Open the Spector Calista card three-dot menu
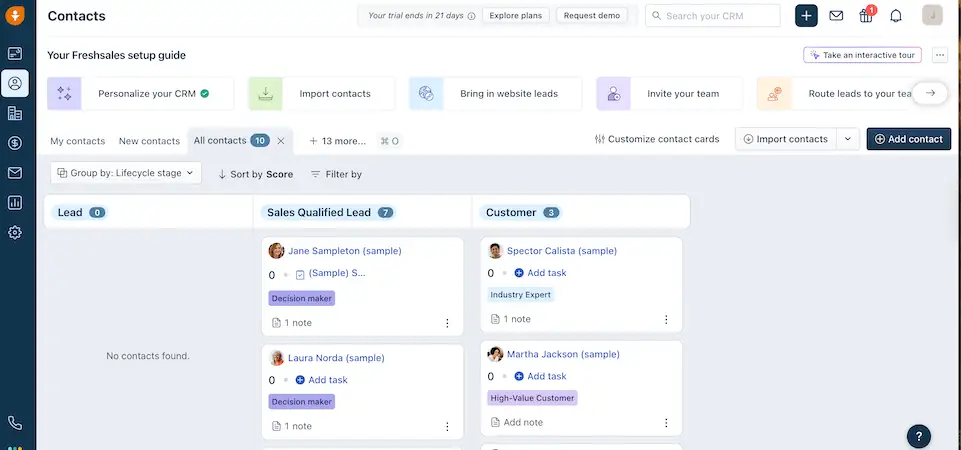Image resolution: width=961 pixels, height=450 pixels. coord(666,319)
